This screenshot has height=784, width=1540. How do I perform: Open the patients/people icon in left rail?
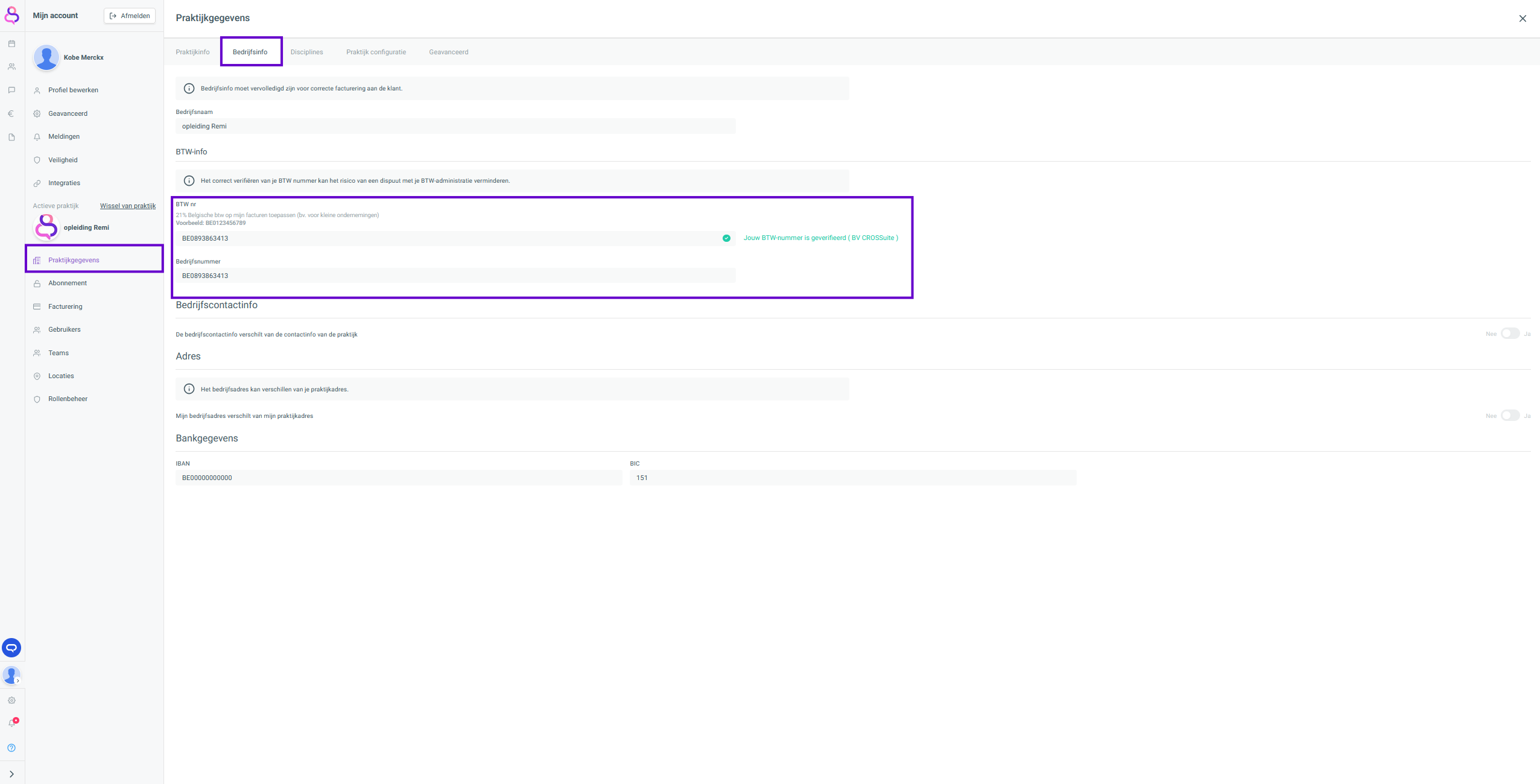(11, 67)
